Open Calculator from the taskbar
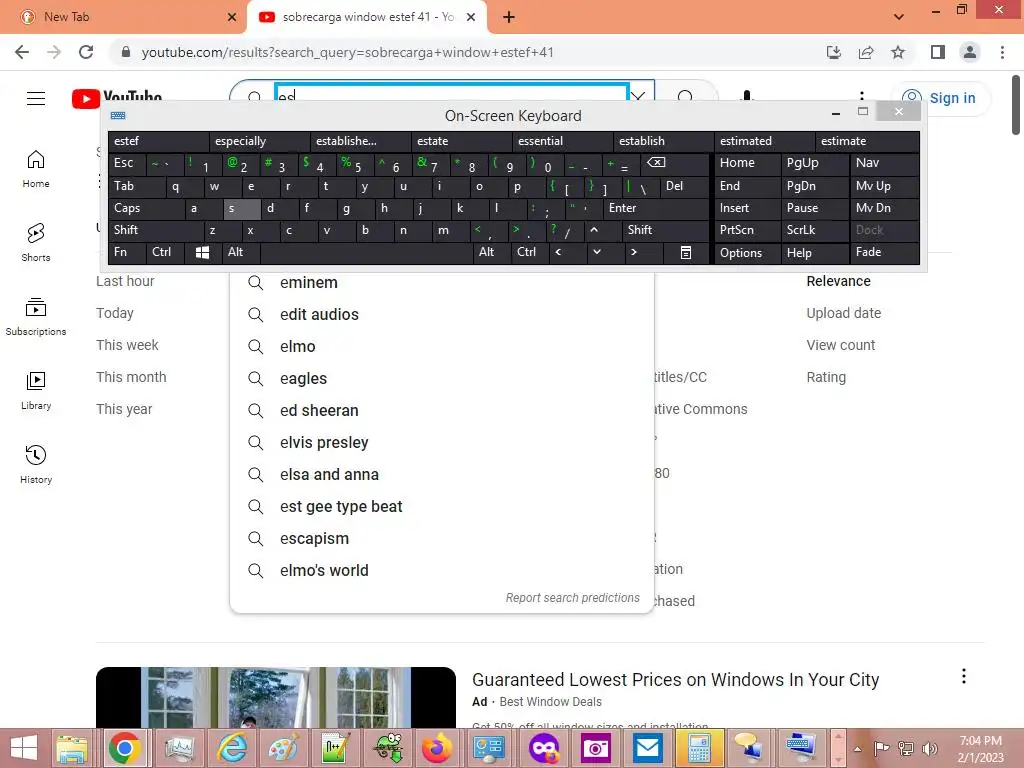The image size is (1024, 768). click(699, 748)
